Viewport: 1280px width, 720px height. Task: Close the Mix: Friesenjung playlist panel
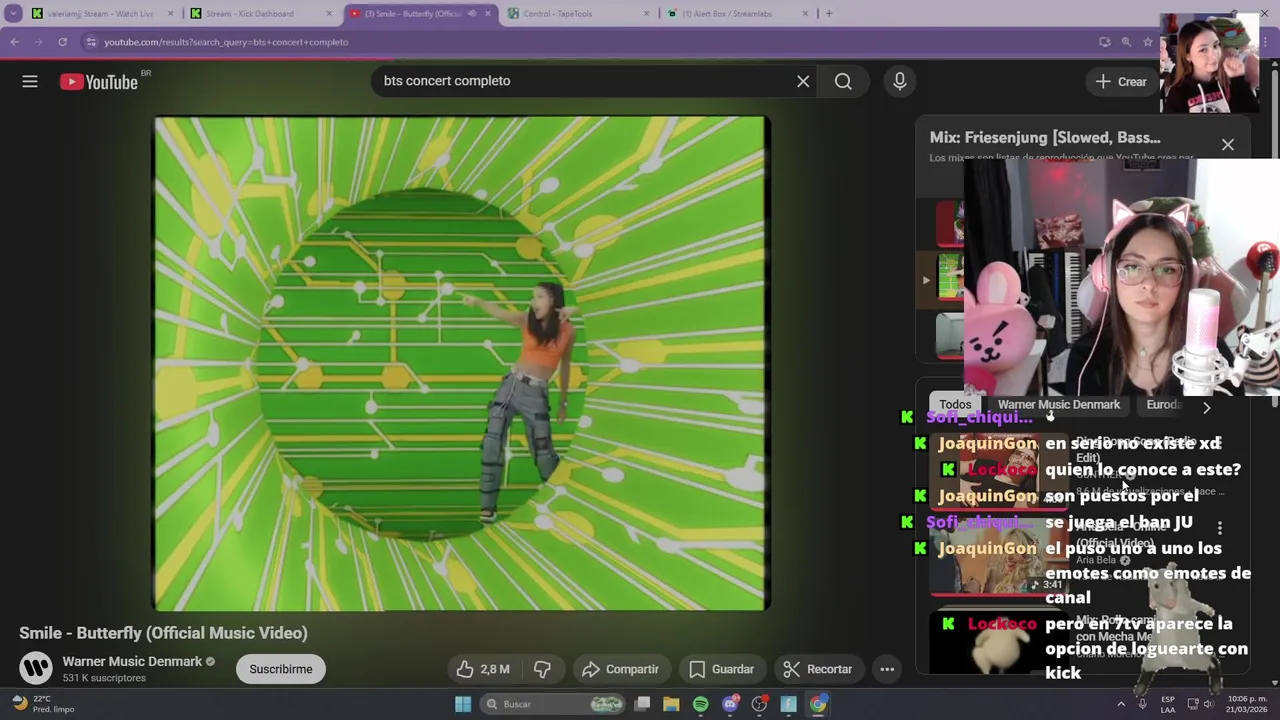point(1227,144)
